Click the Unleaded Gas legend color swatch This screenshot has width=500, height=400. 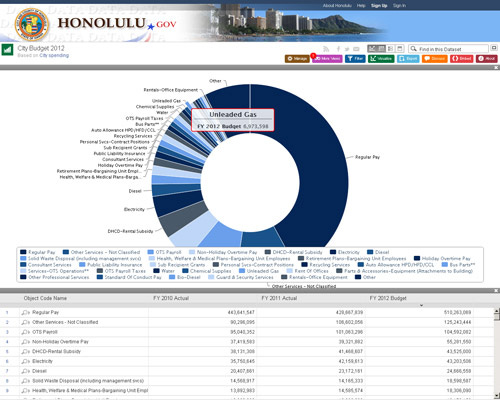pos(242,271)
